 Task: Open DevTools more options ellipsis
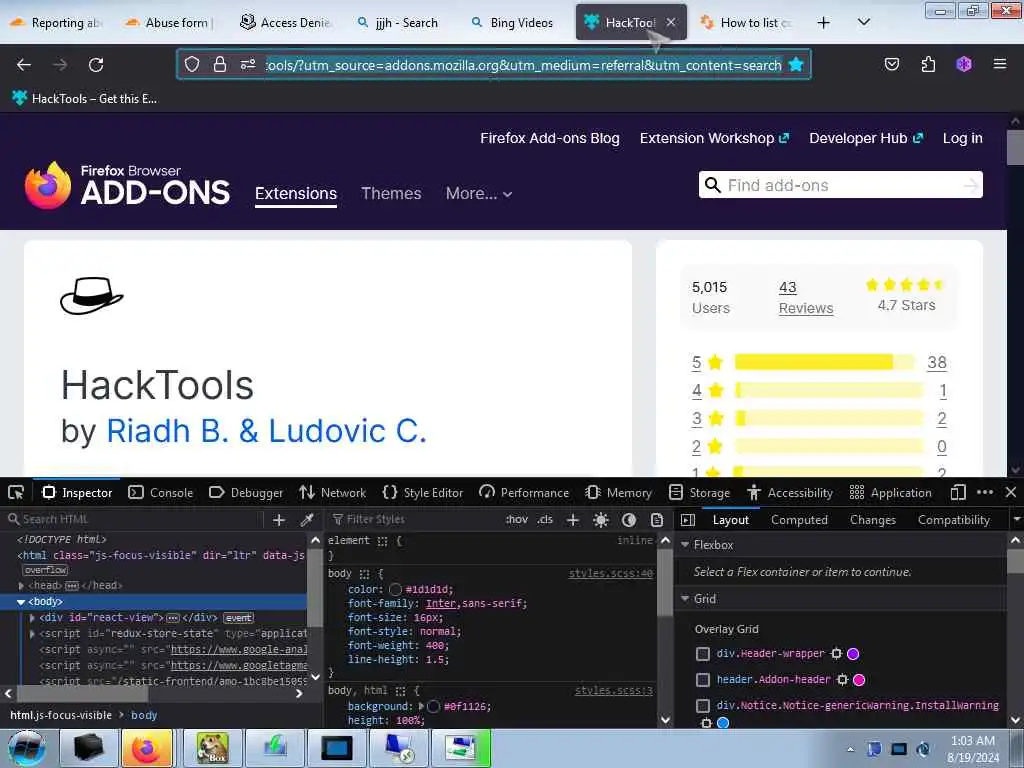pyautogui.click(x=985, y=492)
